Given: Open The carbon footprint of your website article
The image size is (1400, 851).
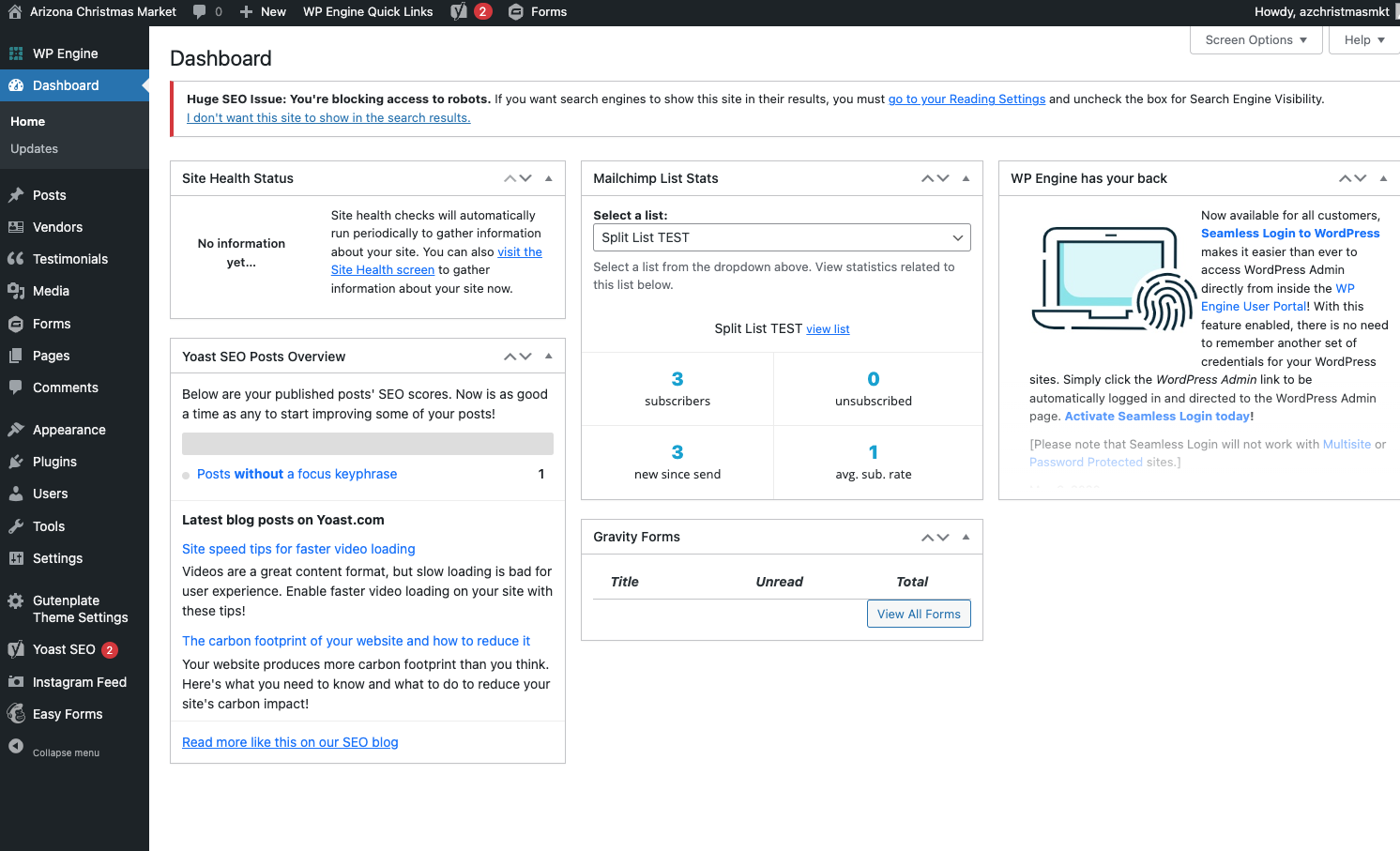Looking at the screenshot, I should pos(356,641).
